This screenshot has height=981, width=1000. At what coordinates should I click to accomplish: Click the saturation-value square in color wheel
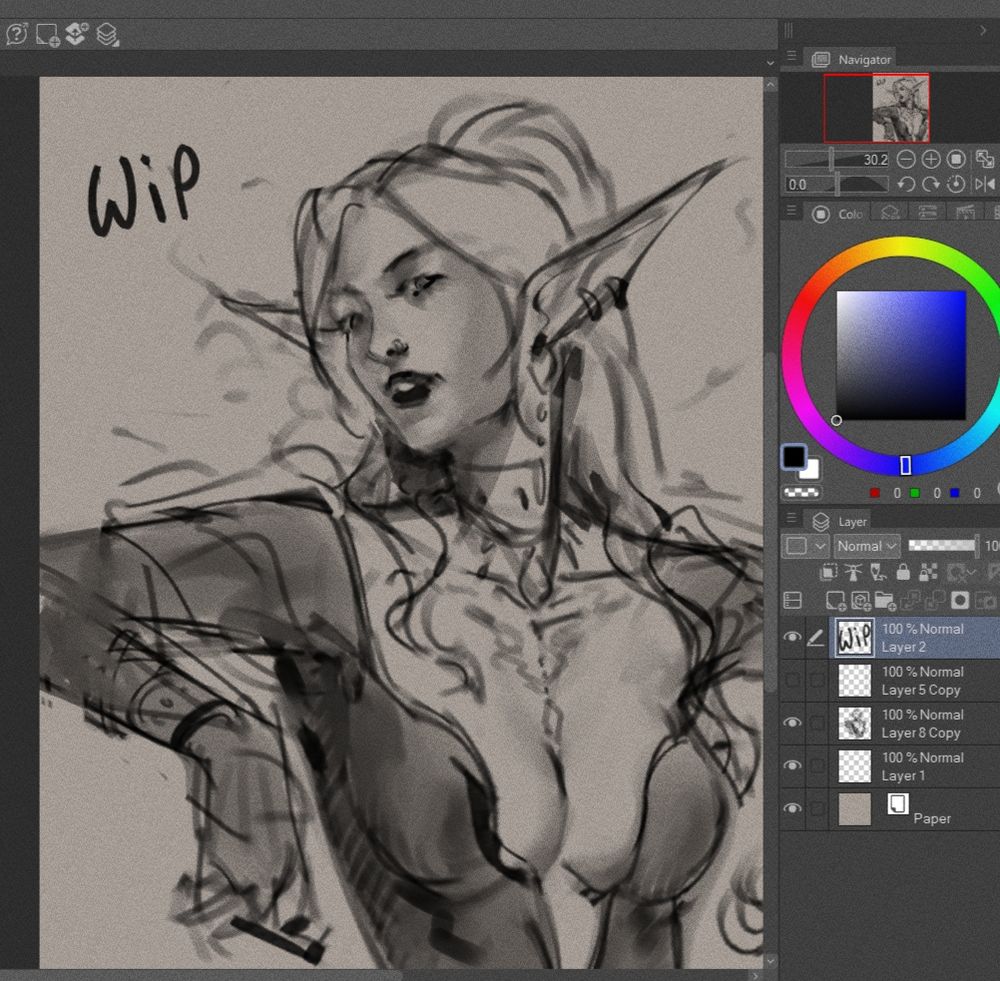tap(901, 355)
